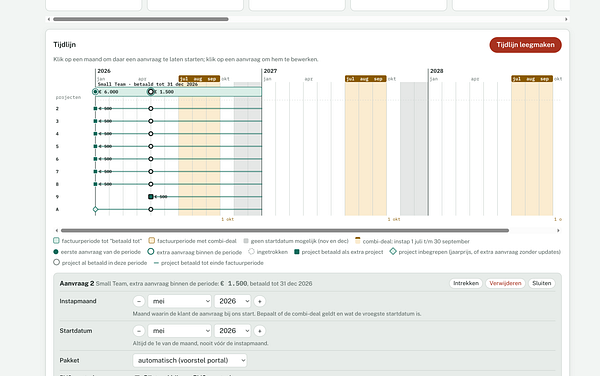This screenshot has height=376, width=600.
Task: Open the Startdatum year dropdown
Action: (x=232, y=331)
